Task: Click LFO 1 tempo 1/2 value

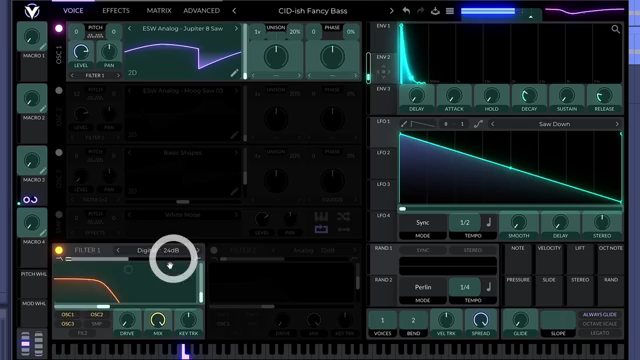Action: 464,222
